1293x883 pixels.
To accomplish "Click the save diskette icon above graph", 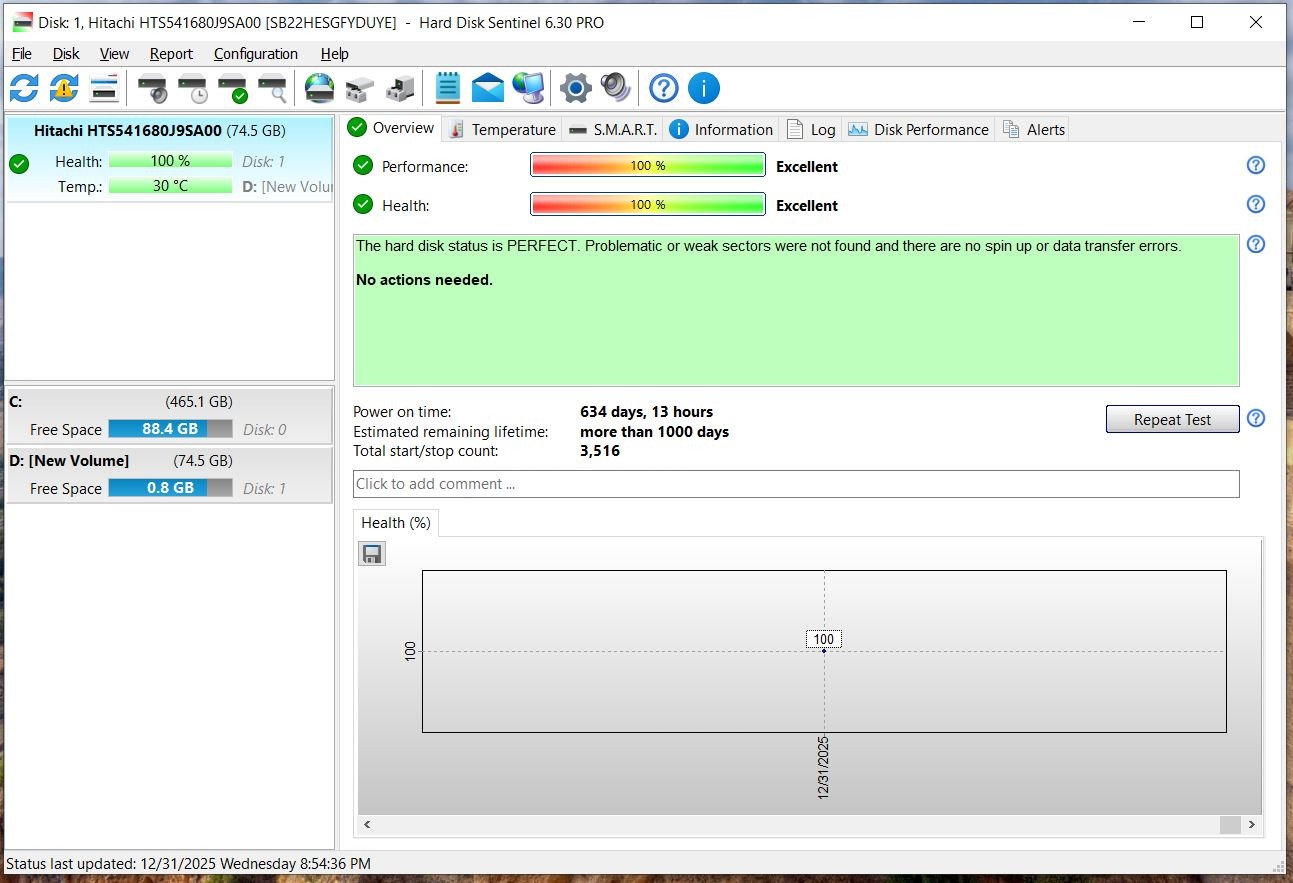I will tap(372, 554).
